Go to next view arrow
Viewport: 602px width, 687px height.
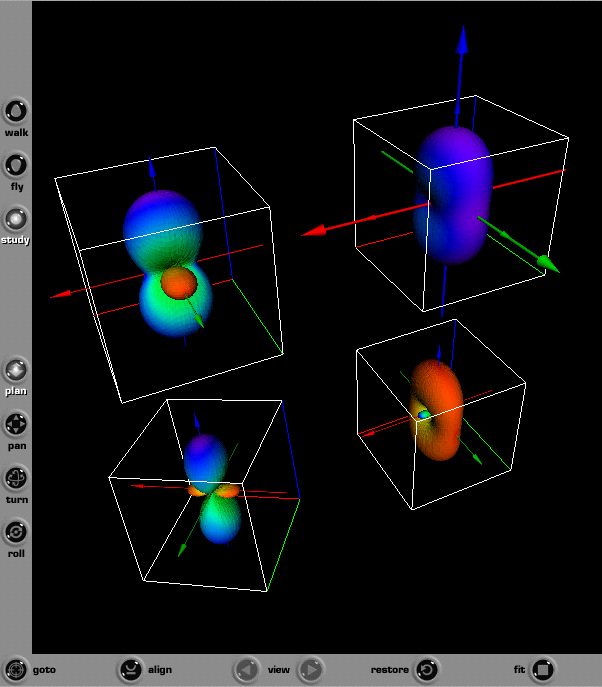point(311,670)
